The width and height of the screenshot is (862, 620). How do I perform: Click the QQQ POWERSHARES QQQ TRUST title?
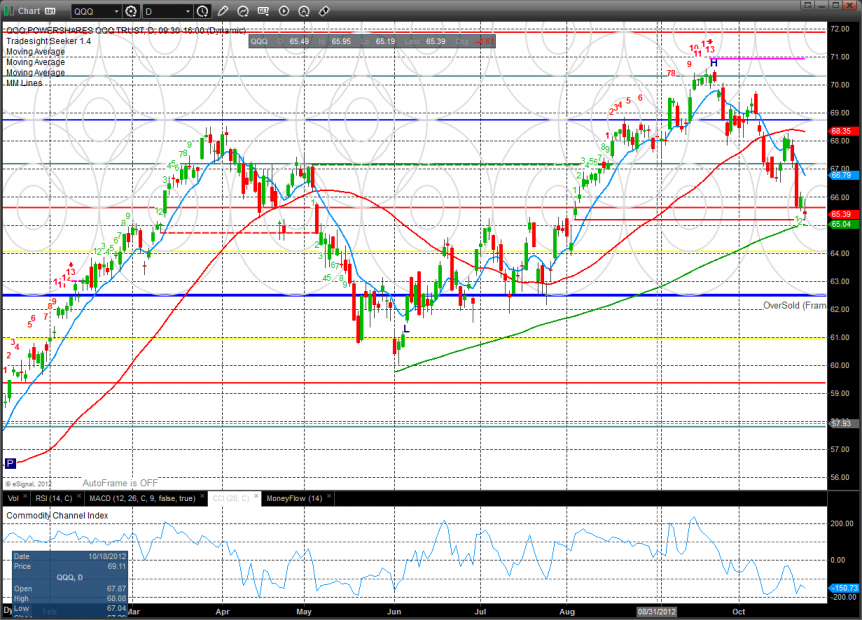[x=125, y=30]
